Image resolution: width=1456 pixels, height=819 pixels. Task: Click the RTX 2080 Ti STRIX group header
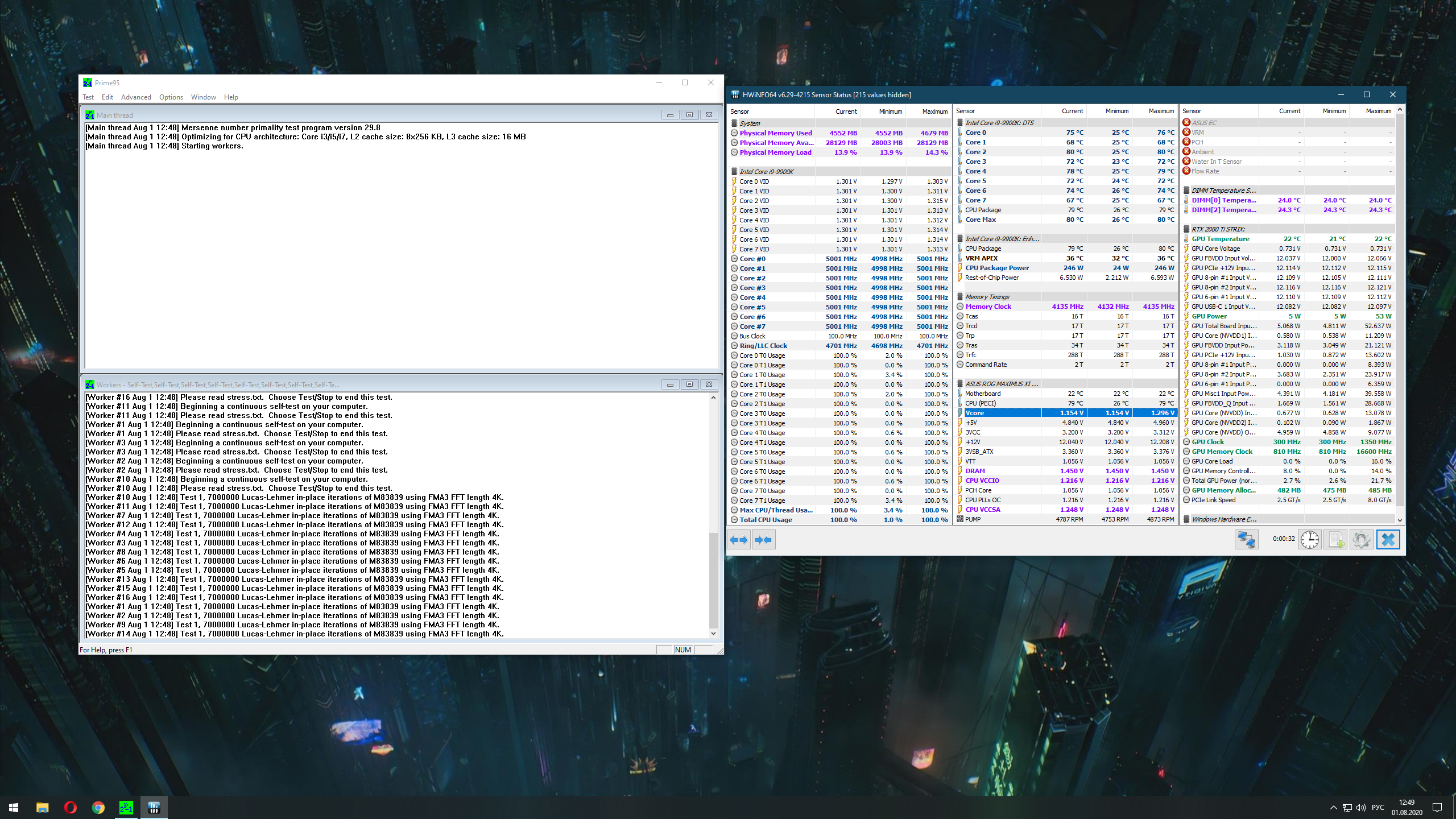pos(1218,229)
